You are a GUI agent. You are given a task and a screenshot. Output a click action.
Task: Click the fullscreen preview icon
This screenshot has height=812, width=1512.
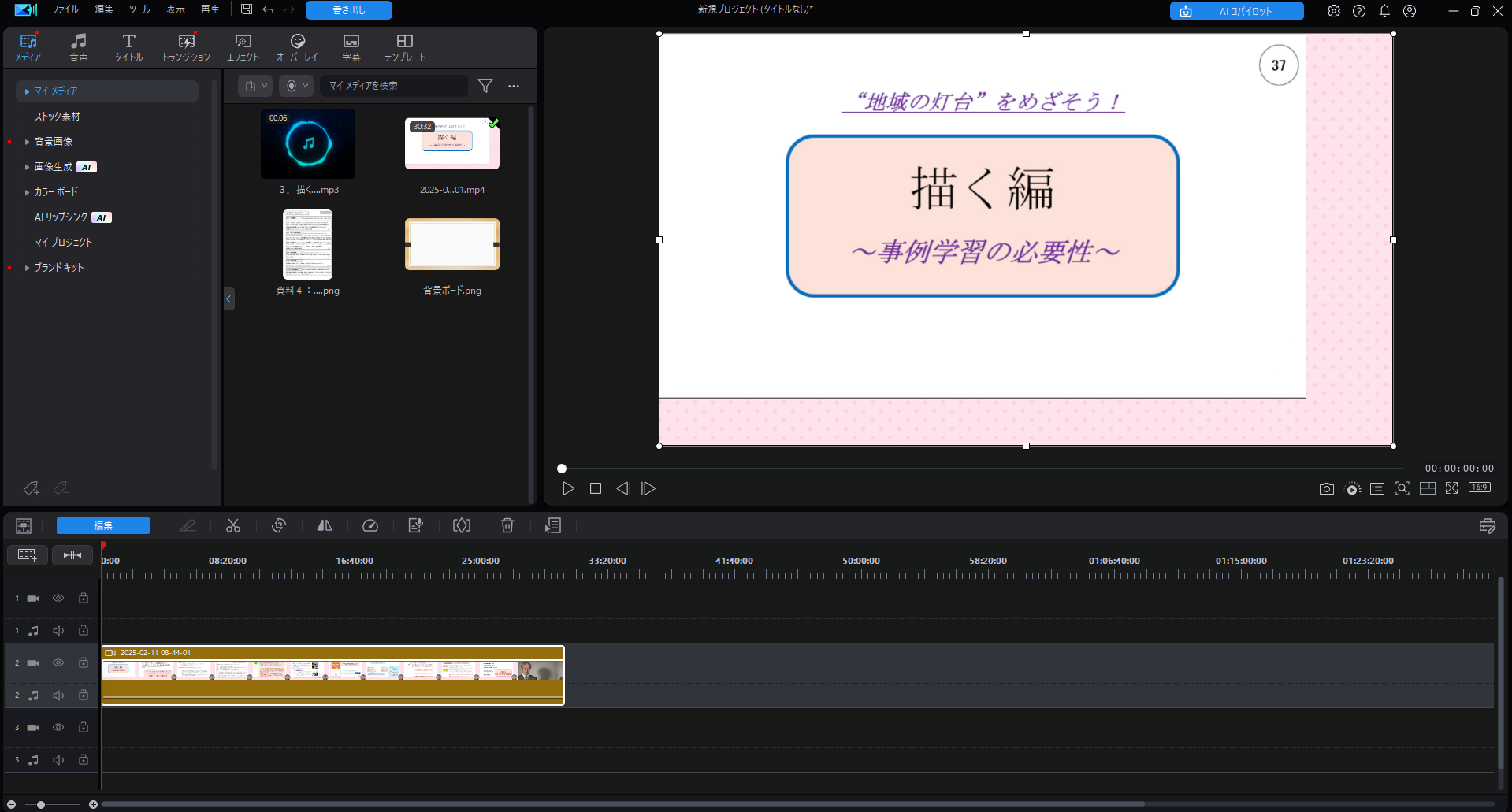point(1451,489)
